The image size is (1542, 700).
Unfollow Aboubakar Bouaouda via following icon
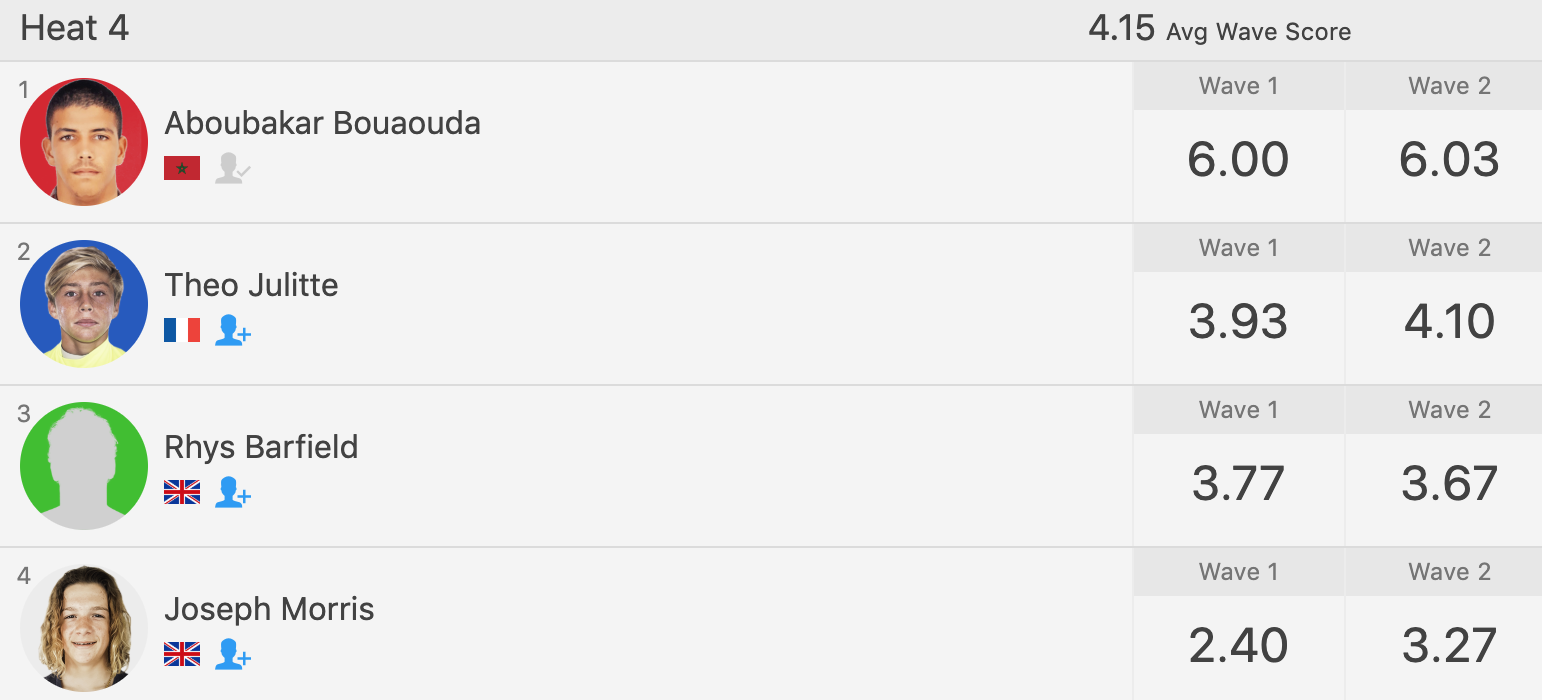tap(232, 168)
